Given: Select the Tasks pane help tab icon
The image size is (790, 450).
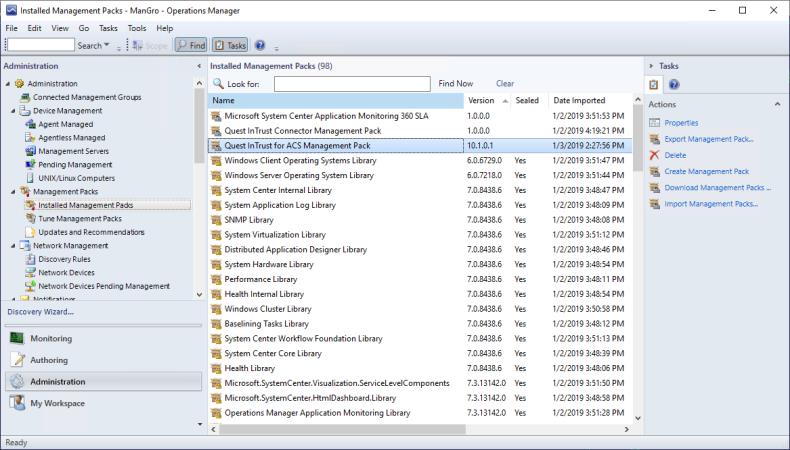Looking at the screenshot, I should (674, 85).
